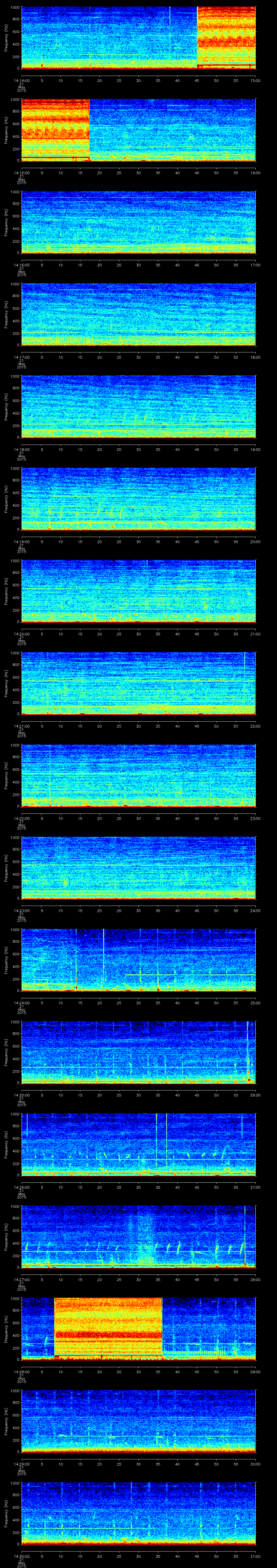Click the 14:17:00 start time label
This screenshot has height=1568, width=277.
point(21,357)
